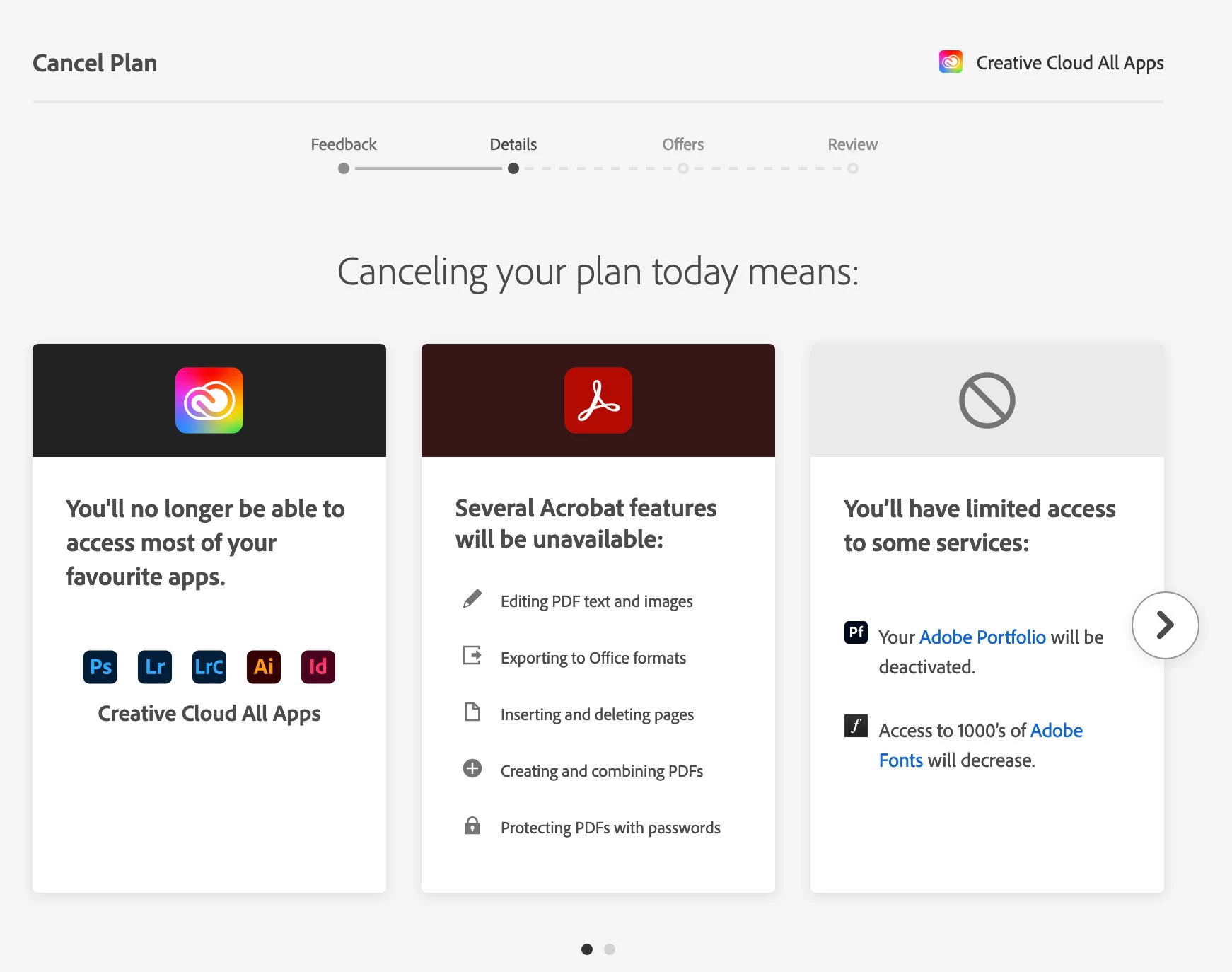Click 'Inserting and deleting pages' text
The image size is (1232, 972).
pyautogui.click(x=597, y=714)
